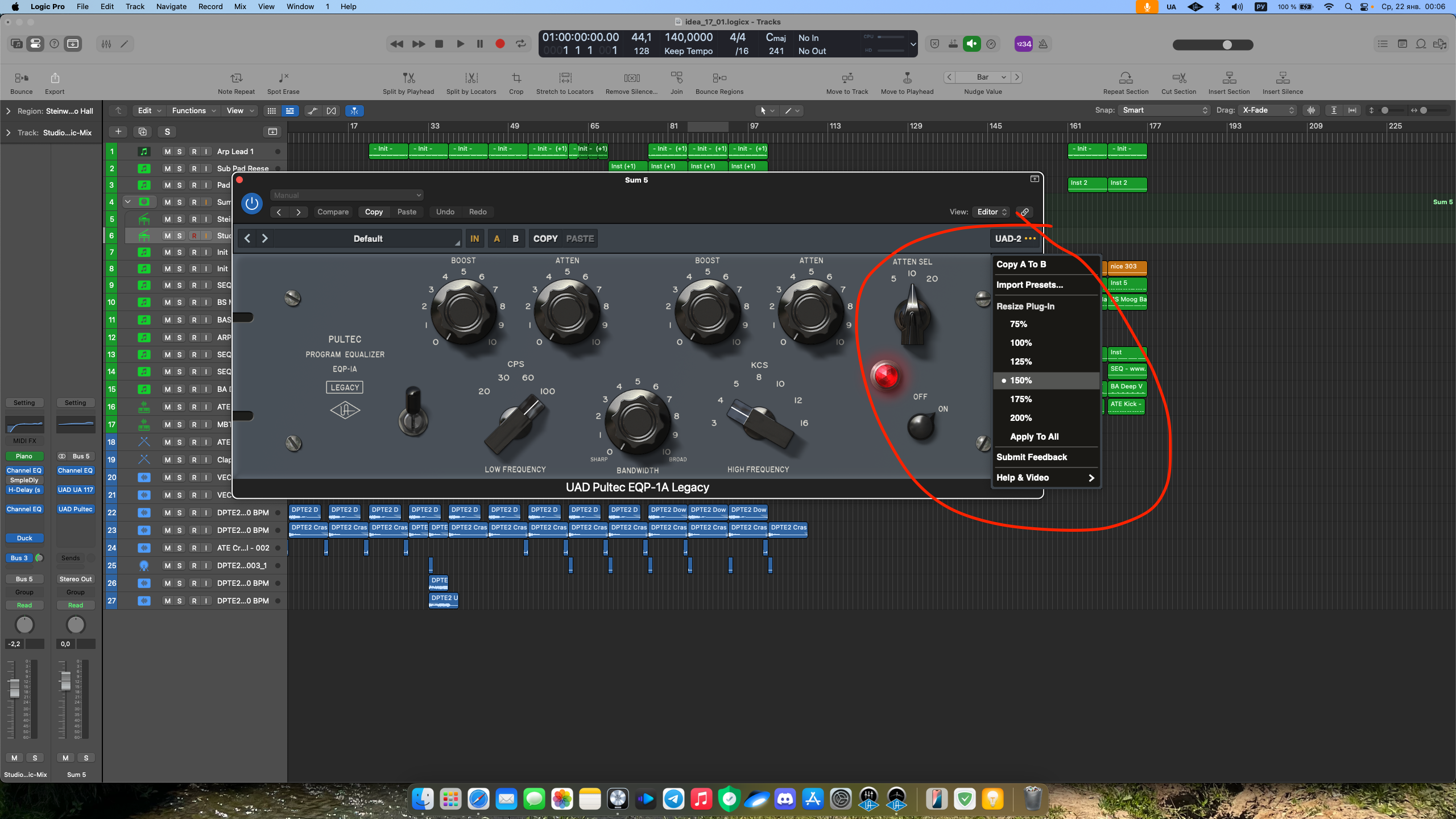
Task: Adjust the master volume slider in control bar
Action: click(x=1227, y=45)
